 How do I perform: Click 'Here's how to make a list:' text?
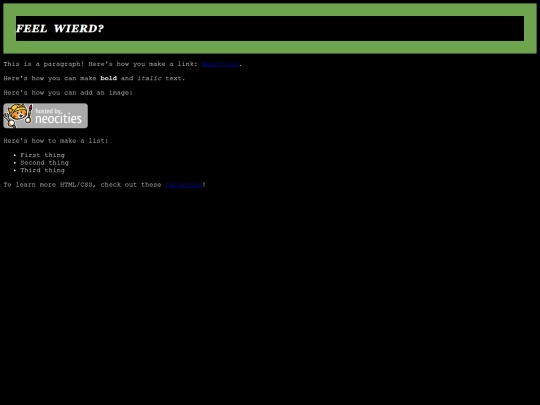coord(56,141)
